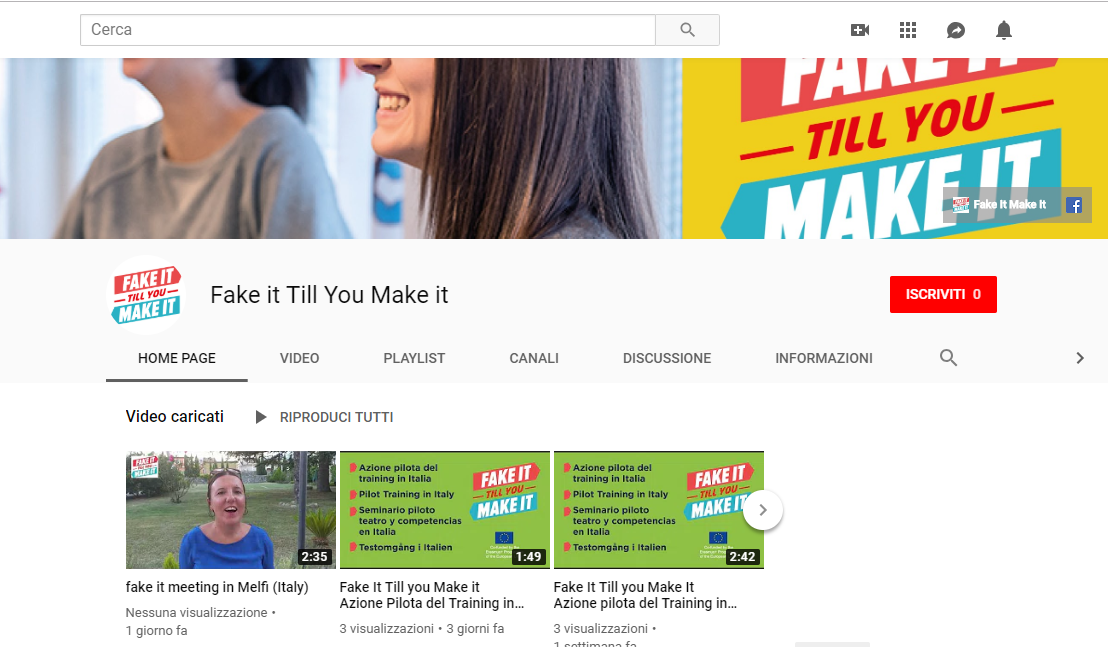
Task: Open the 1:49 pilot training video thumbnail
Action: 444,509
